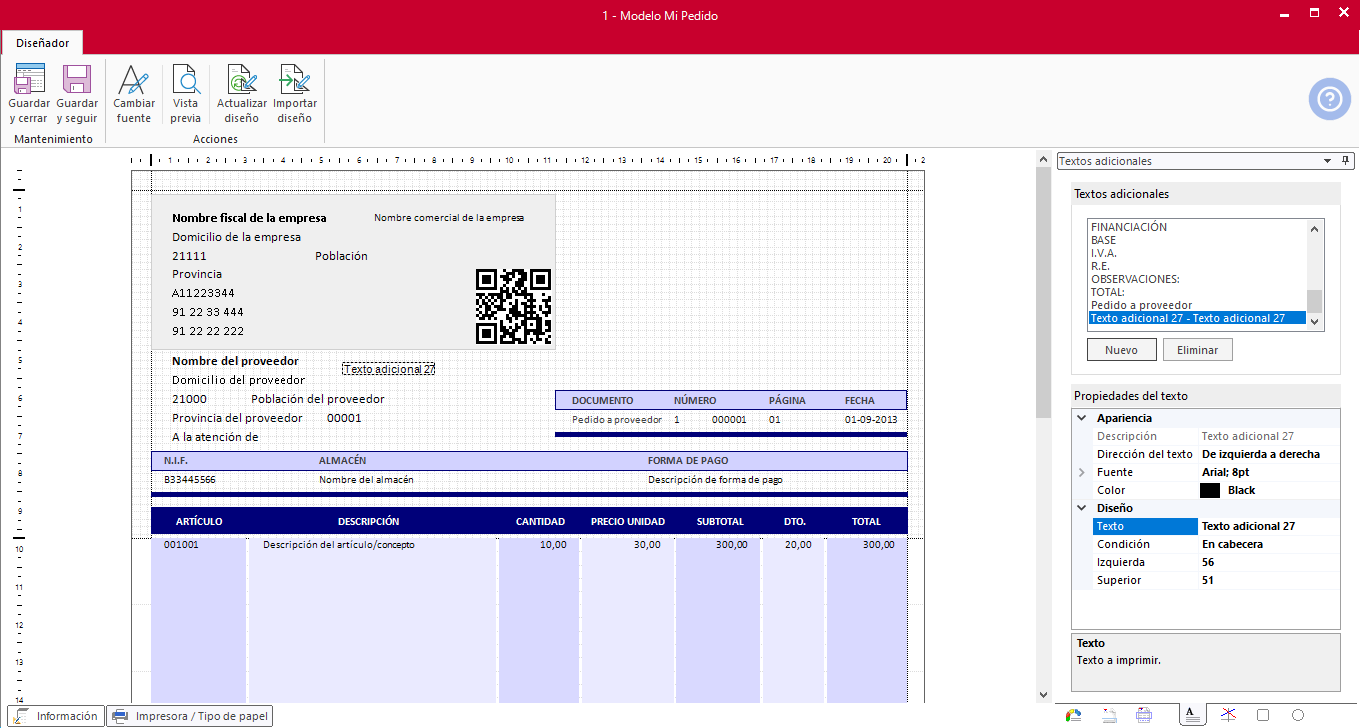
Task: Select the QR code on the design
Action: coord(513,306)
